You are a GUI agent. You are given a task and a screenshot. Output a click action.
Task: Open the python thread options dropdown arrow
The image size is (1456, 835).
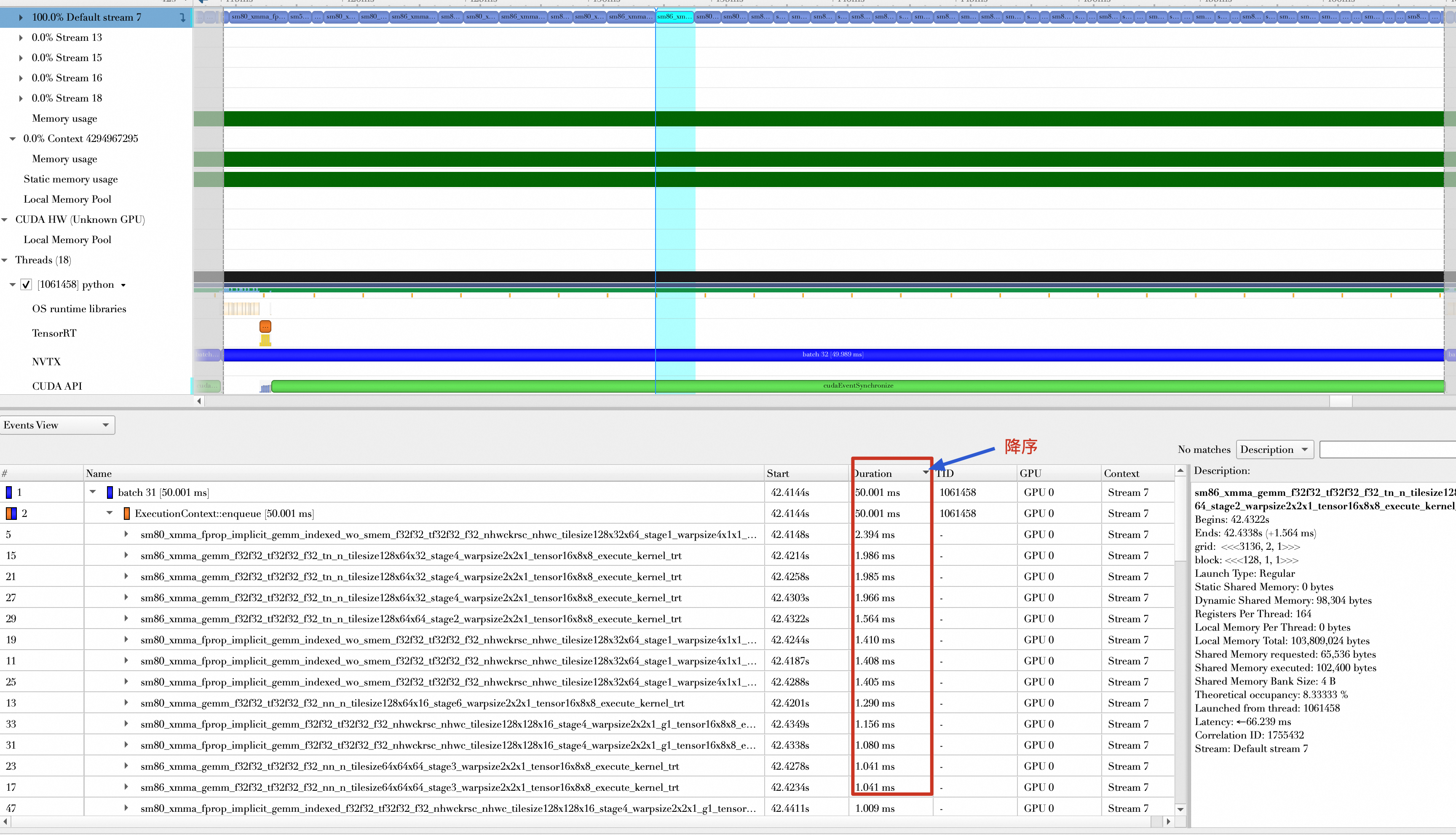[123, 285]
